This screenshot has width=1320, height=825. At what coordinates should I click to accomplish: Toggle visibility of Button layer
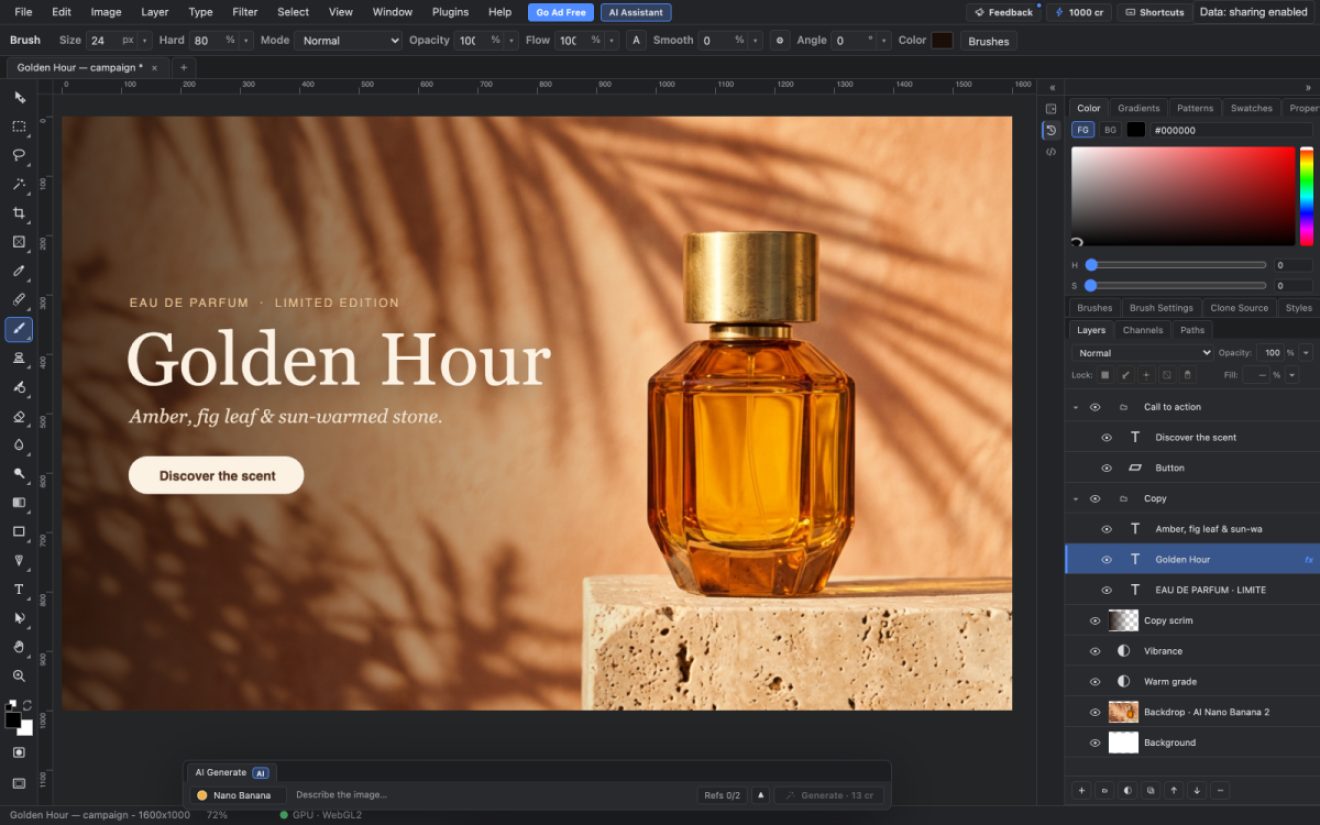(1107, 468)
